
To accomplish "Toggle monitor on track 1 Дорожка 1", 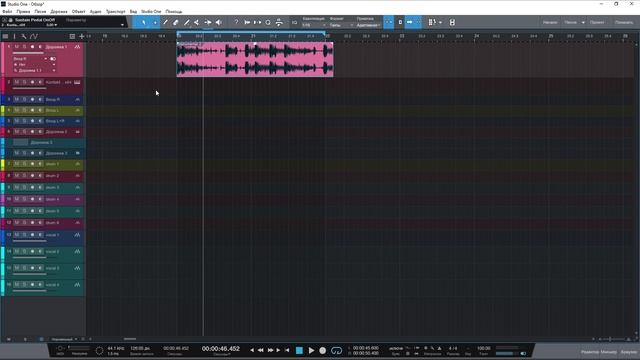I will pos(40,47).
